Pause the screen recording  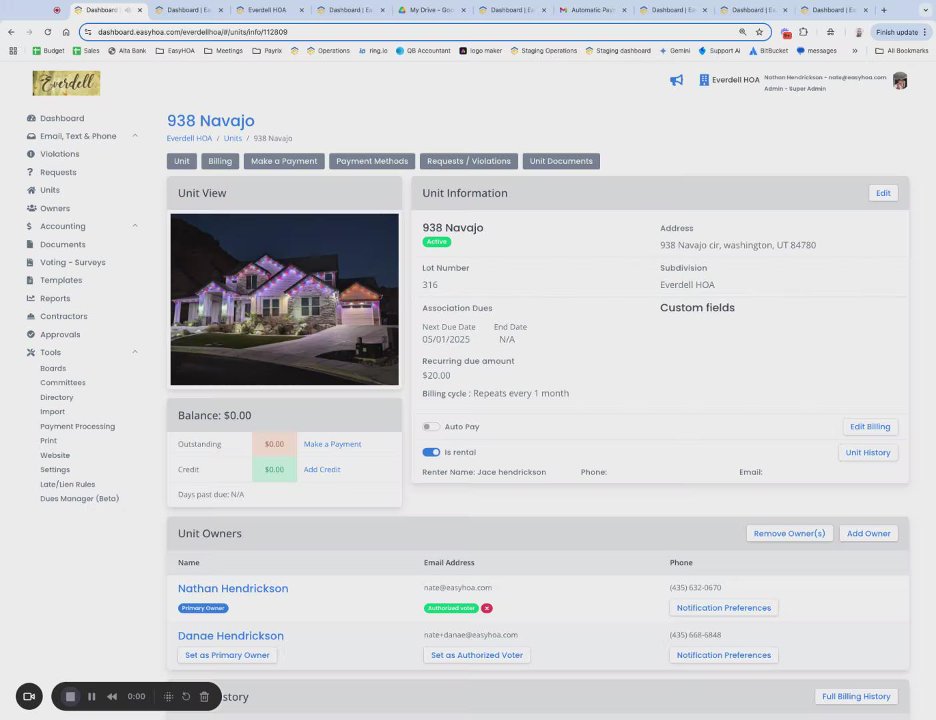(92, 697)
